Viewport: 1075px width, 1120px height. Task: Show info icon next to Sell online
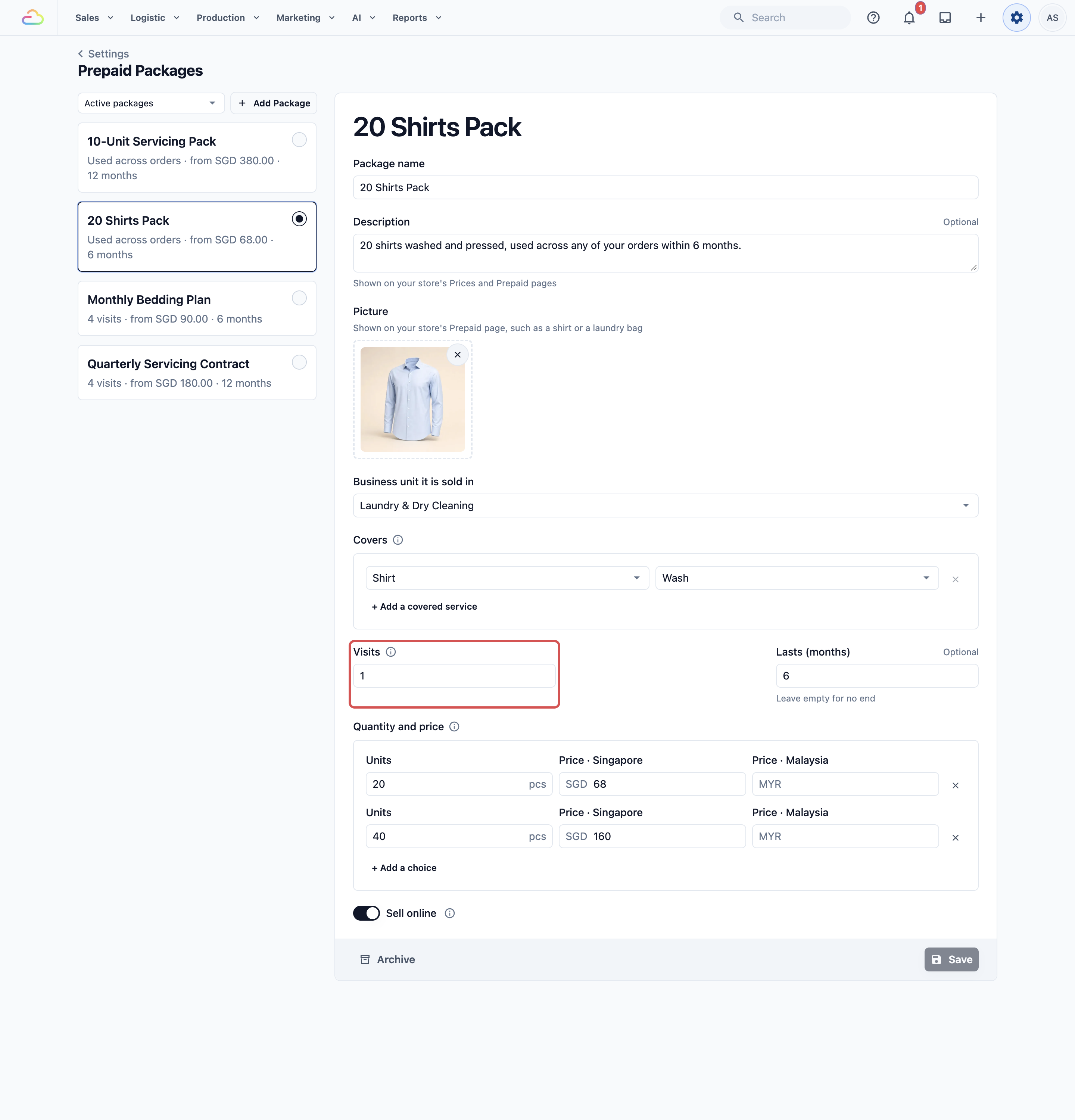(449, 913)
